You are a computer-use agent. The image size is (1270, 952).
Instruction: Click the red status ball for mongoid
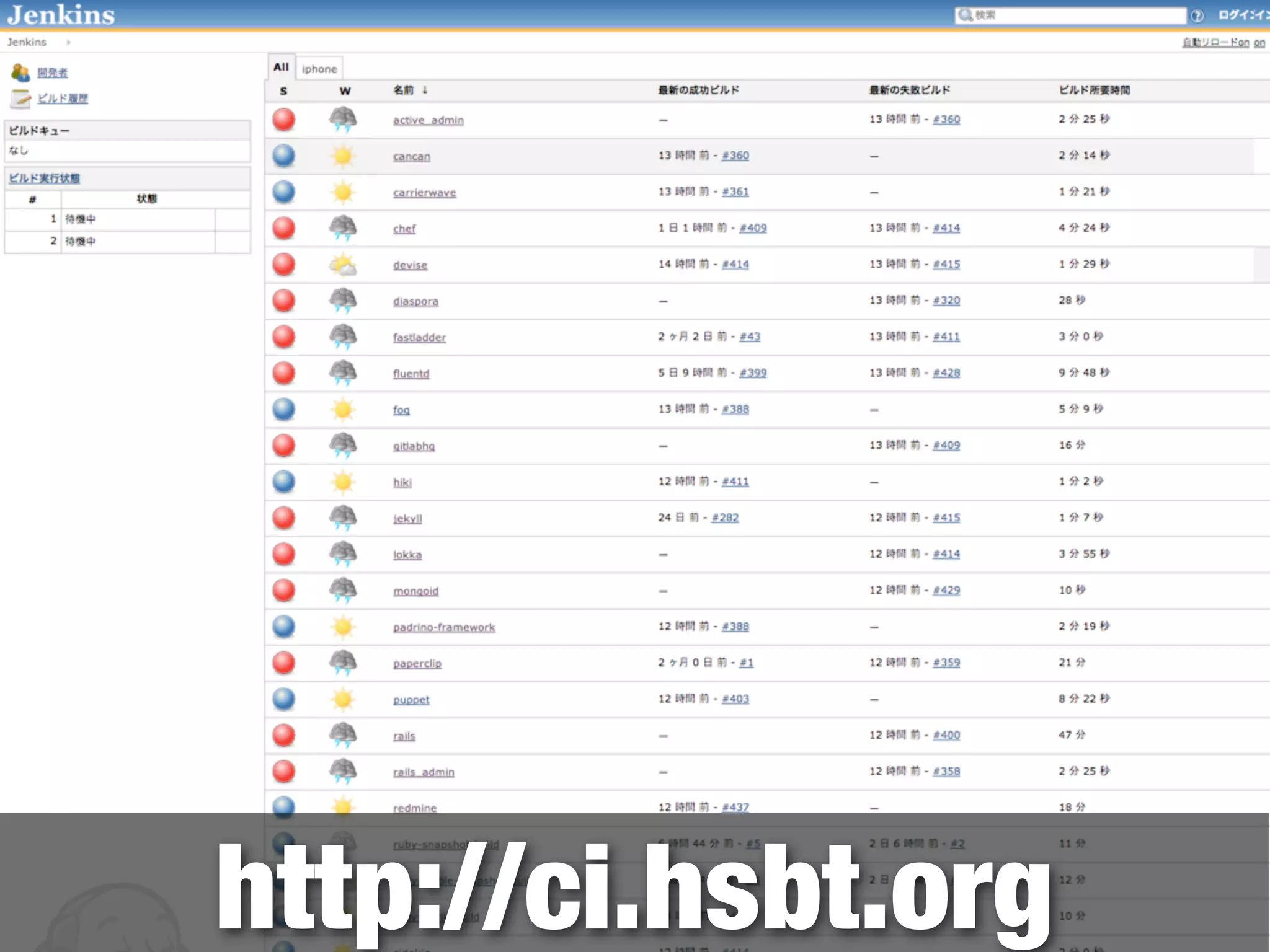point(283,591)
